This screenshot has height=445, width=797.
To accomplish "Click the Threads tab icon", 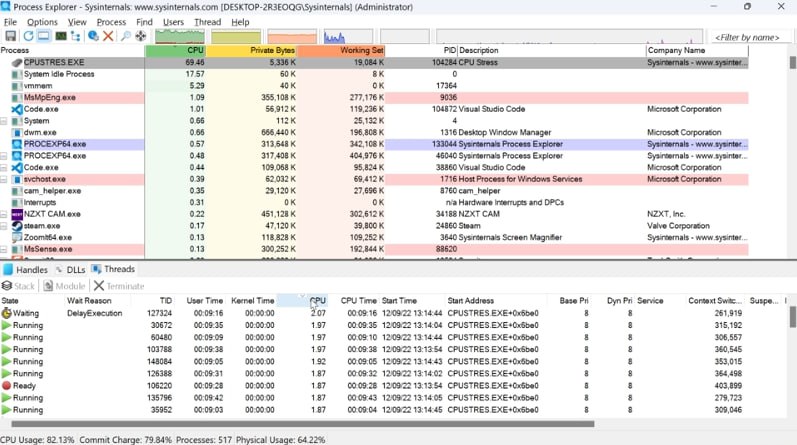I will (x=96, y=269).
